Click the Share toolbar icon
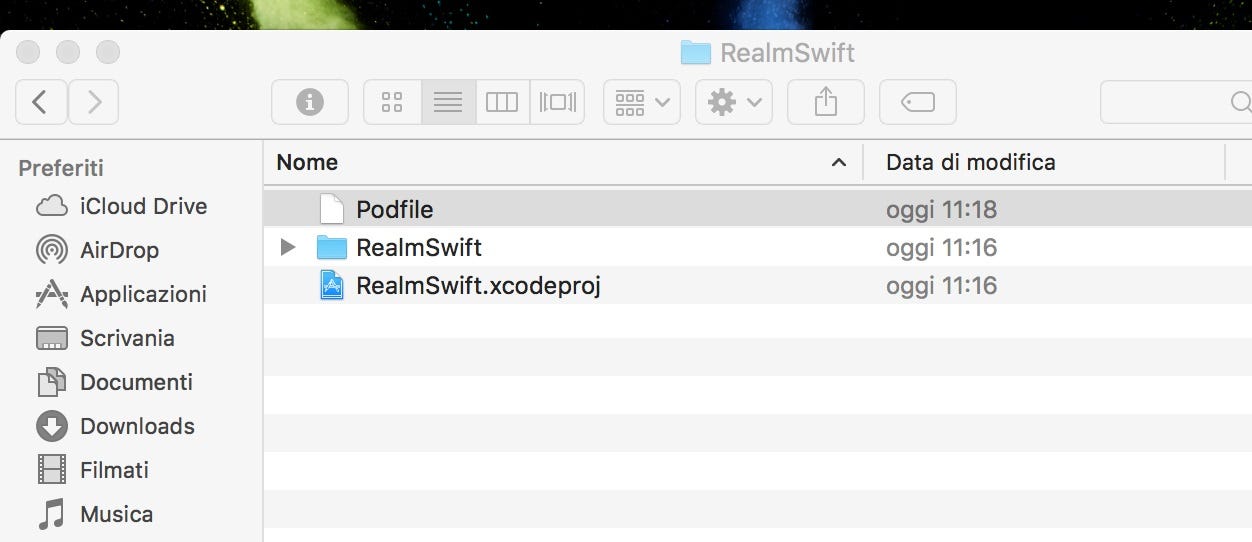The height and width of the screenshot is (542, 1252). tap(826, 102)
